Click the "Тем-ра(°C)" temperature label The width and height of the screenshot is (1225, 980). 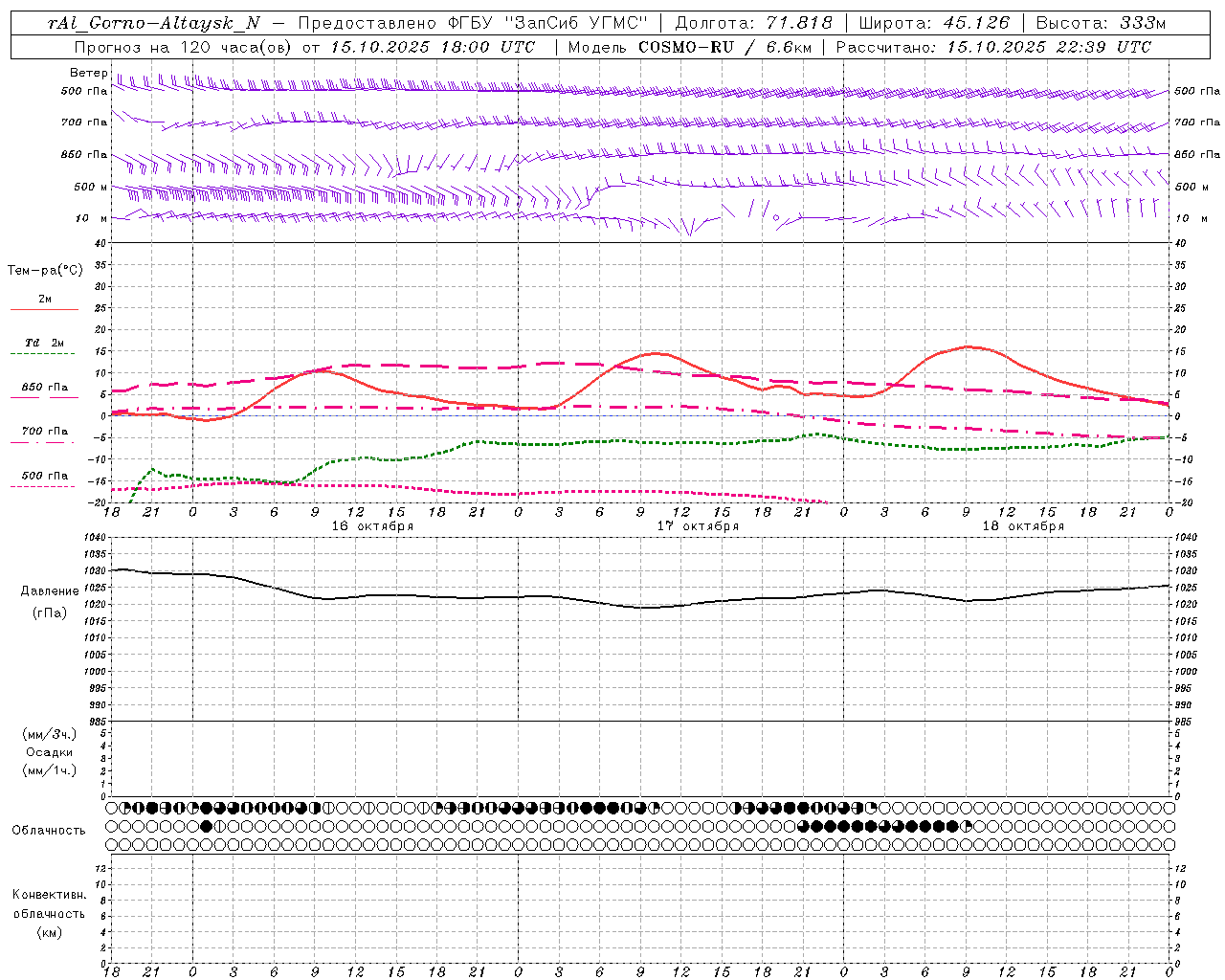(x=45, y=271)
